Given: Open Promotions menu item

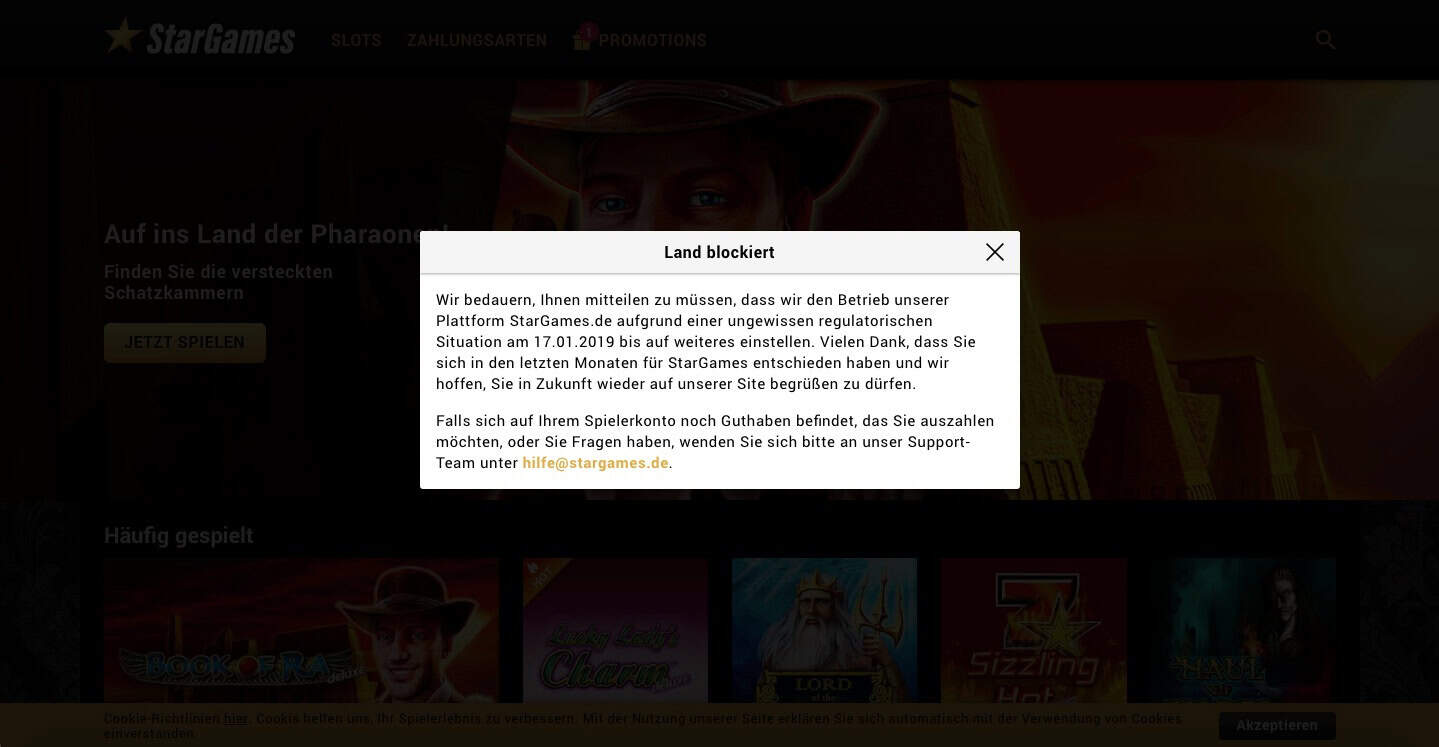Looking at the screenshot, I should [x=652, y=40].
